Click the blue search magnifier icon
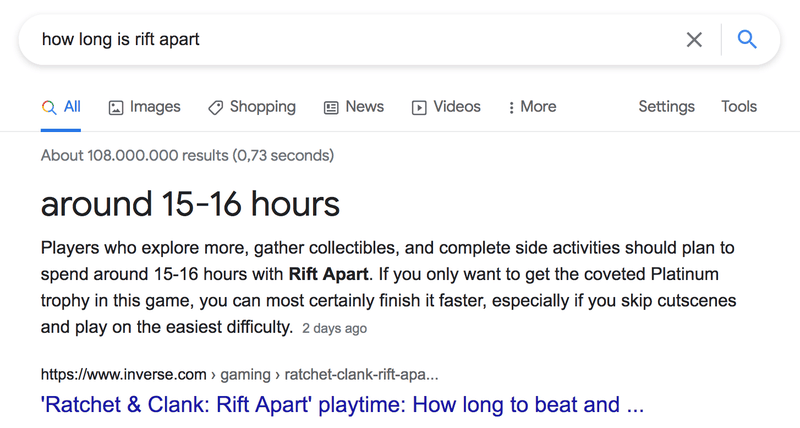 [x=746, y=40]
